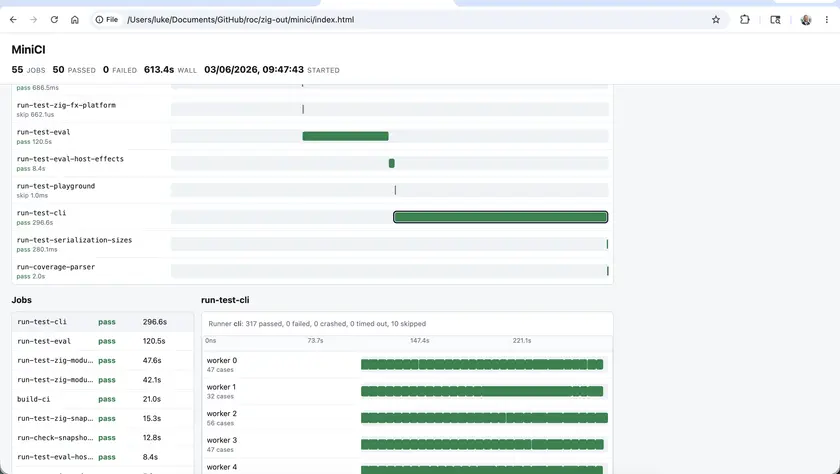This screenshot has height=474, width=840.
Task: Click the worker 2 label
Action: 222,414
